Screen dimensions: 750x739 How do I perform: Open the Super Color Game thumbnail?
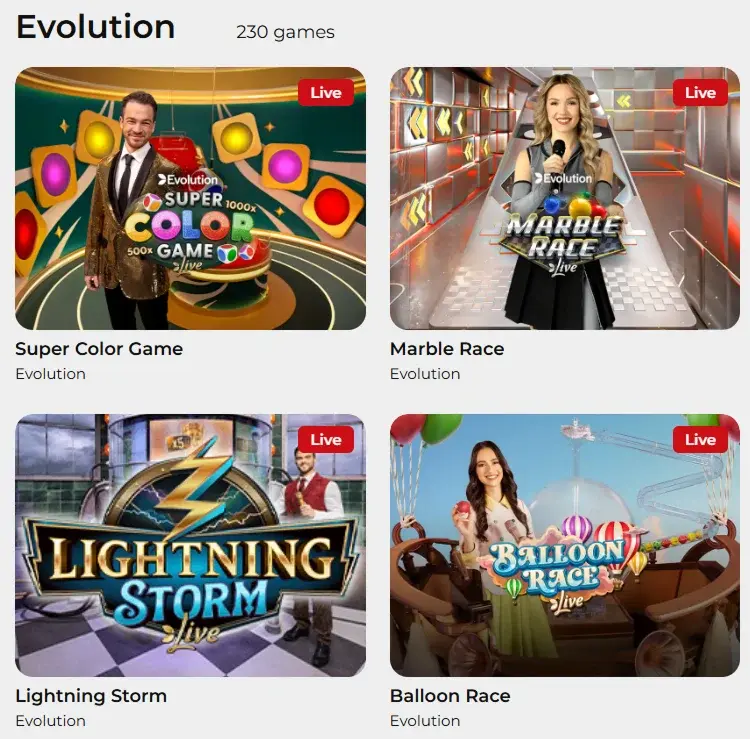pos(190,198)
